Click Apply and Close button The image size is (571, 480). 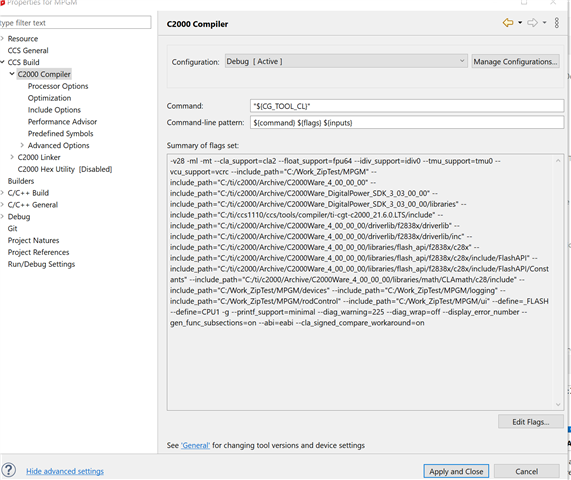pos(456,471)
